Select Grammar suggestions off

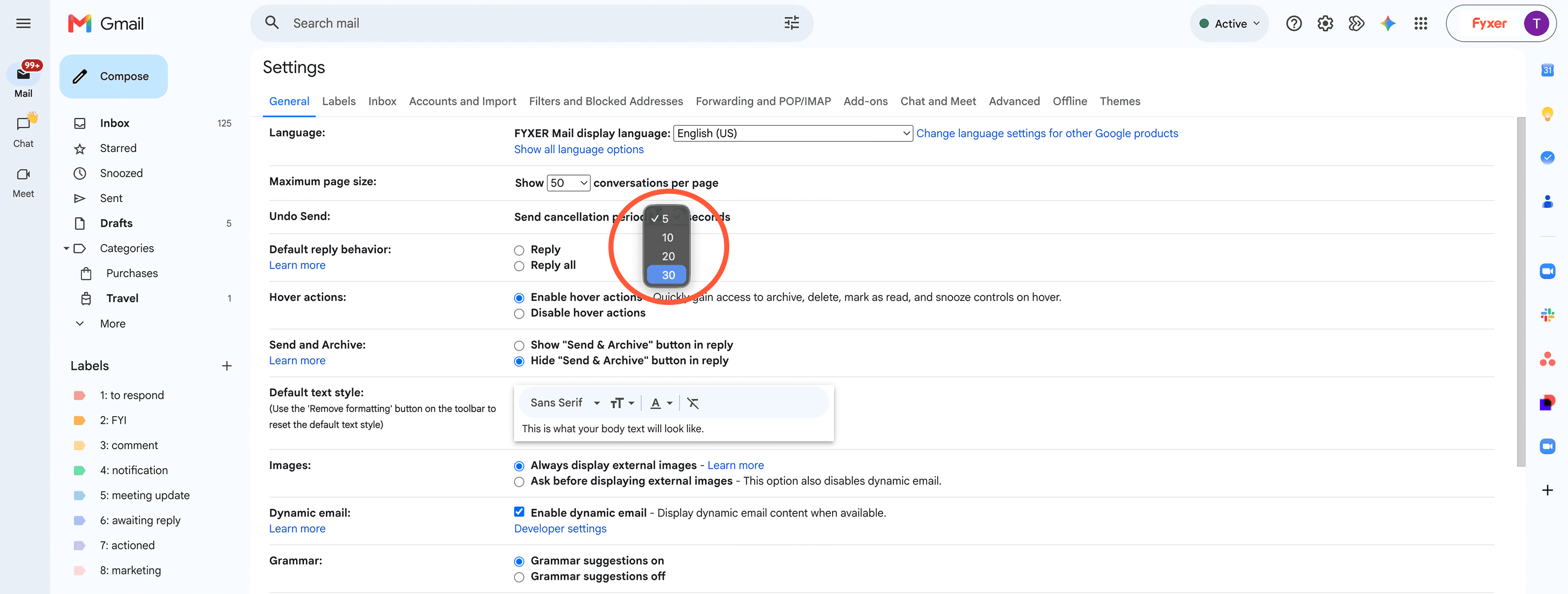pos(519,578)
